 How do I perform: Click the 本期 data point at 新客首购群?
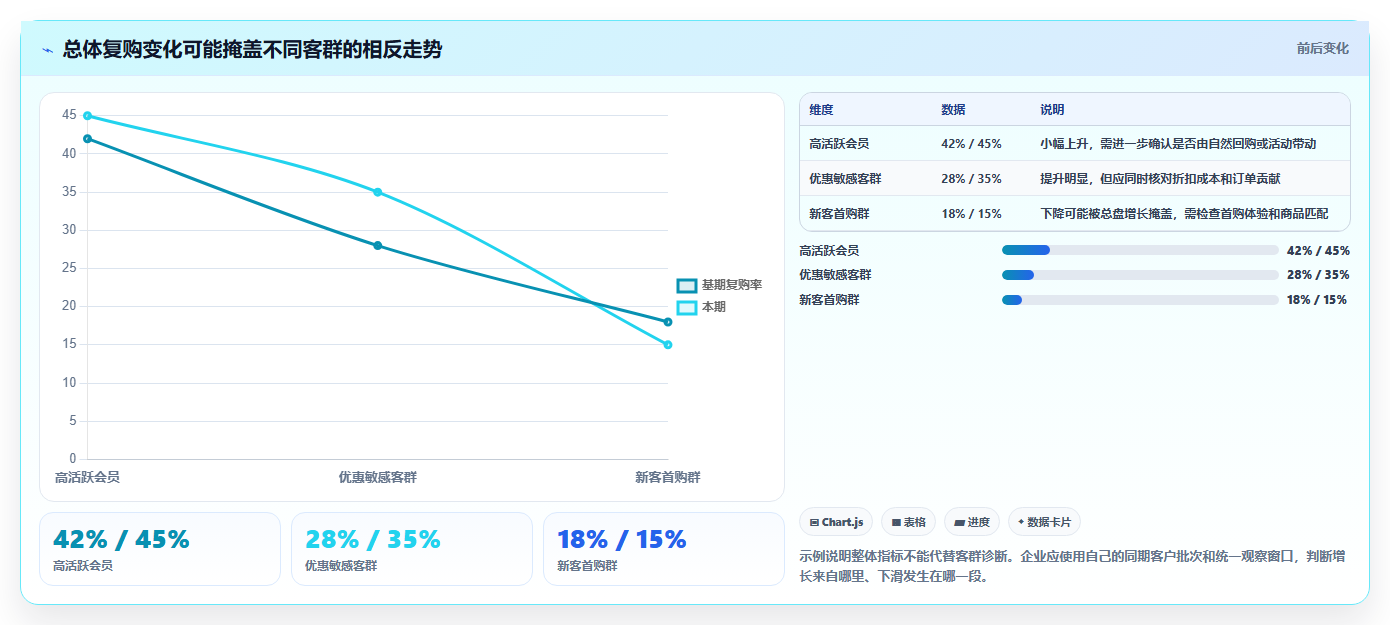tap(668, 345)
